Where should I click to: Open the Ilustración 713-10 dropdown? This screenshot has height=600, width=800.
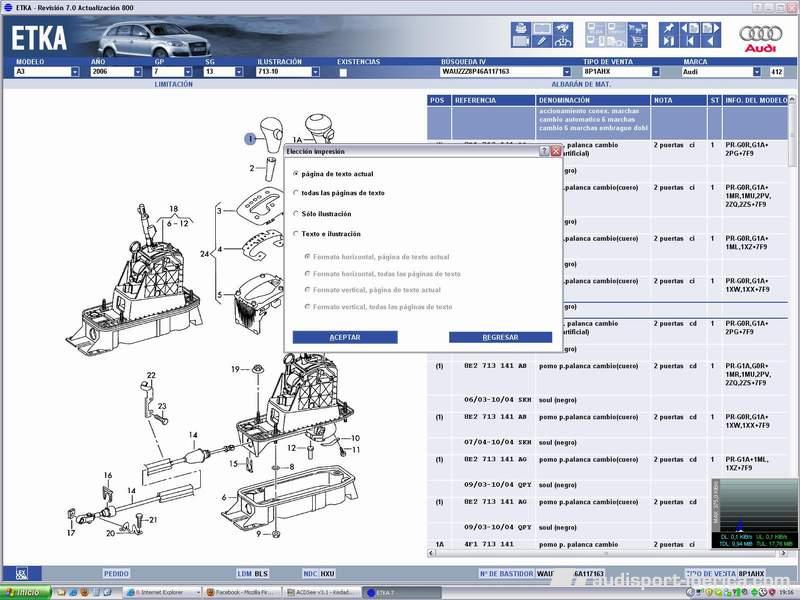click(315, 72)
